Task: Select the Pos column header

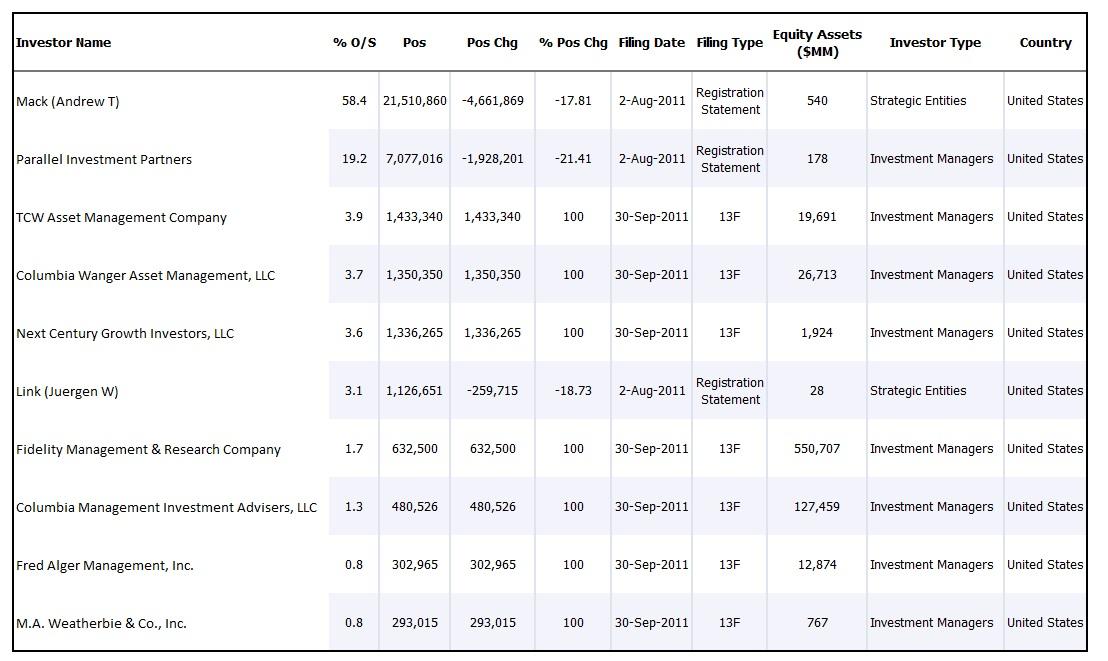Action: 414,42
